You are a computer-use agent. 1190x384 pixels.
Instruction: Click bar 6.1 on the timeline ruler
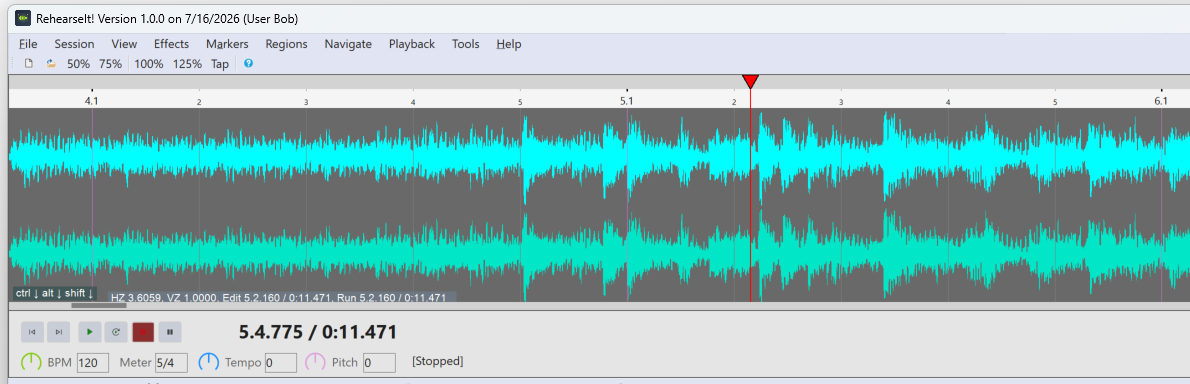click(1161, 100)
